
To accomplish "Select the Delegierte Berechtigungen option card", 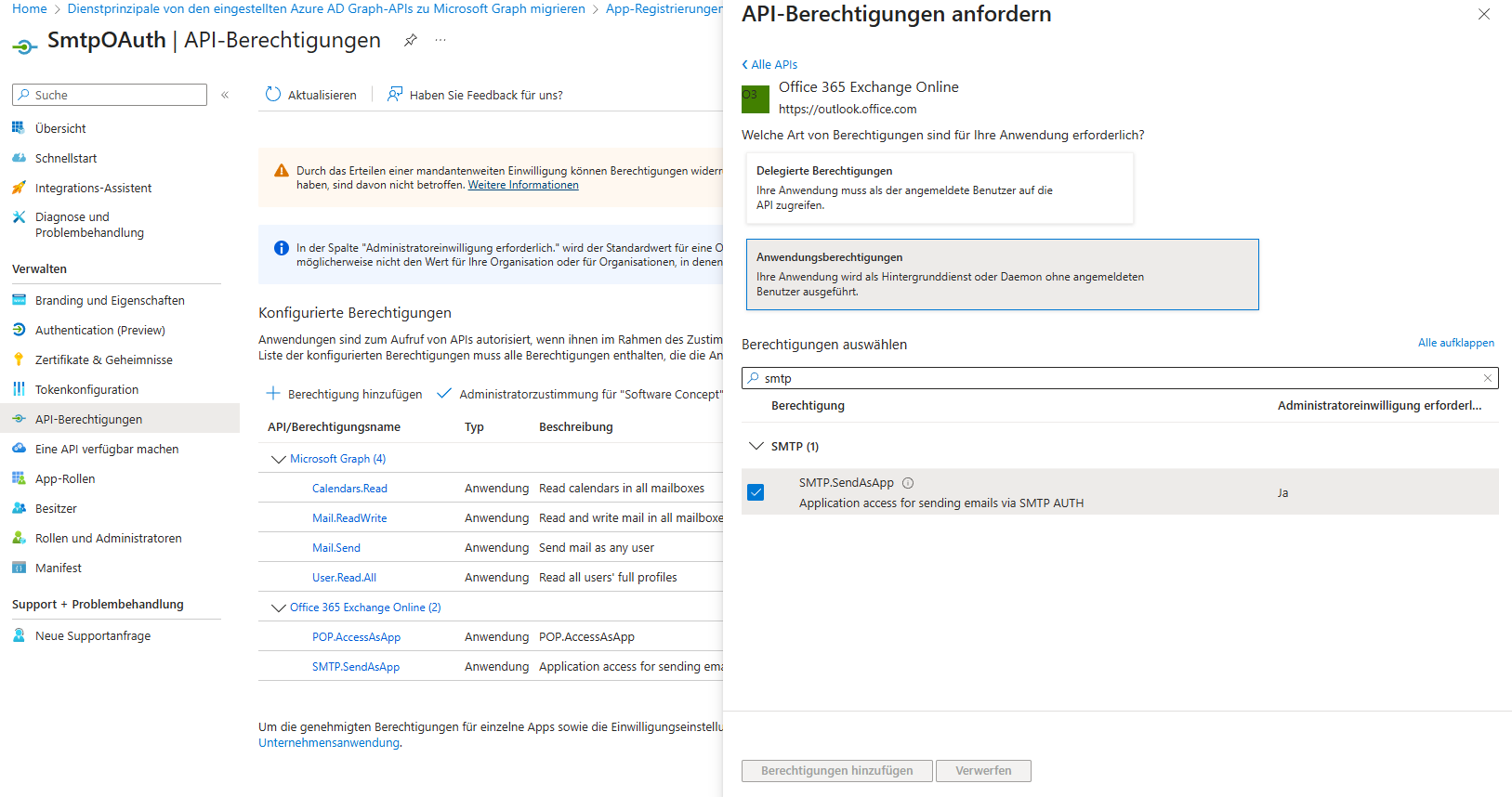I will 939,188.
